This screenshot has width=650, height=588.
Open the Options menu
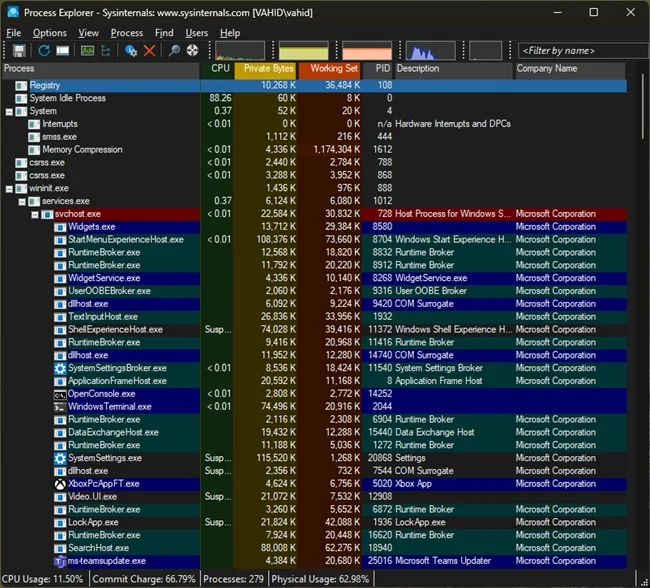click(x=49, y=33)
